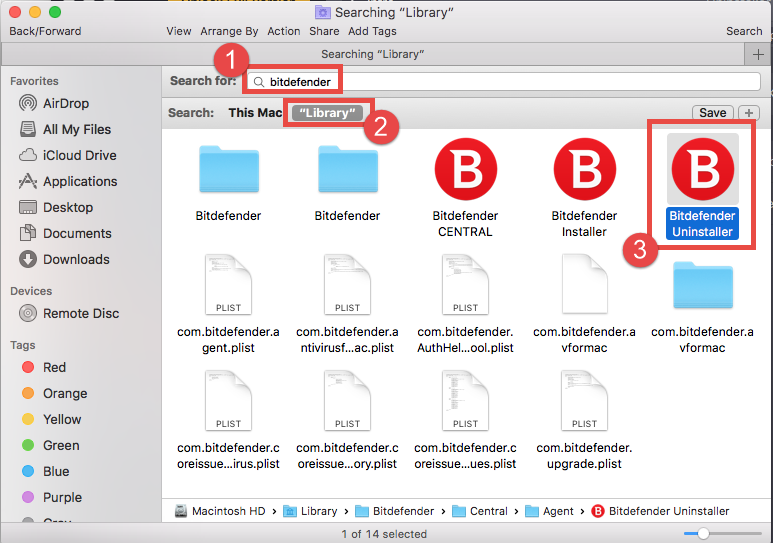The height and width of the screenshot is (543, 773).
Task: Select com.bitdefender.antivirusf...ac.plist file
Action: pyautogui.click(x=348, y=285)
